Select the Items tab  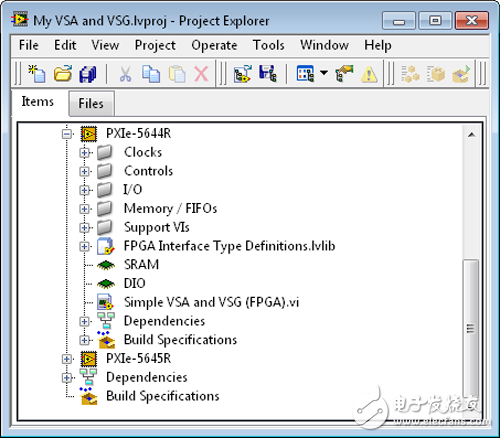click(x=37, y=102)
